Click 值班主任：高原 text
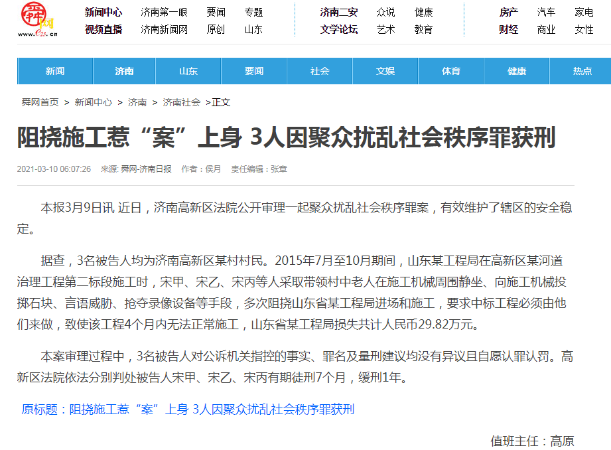 point(532,441)
